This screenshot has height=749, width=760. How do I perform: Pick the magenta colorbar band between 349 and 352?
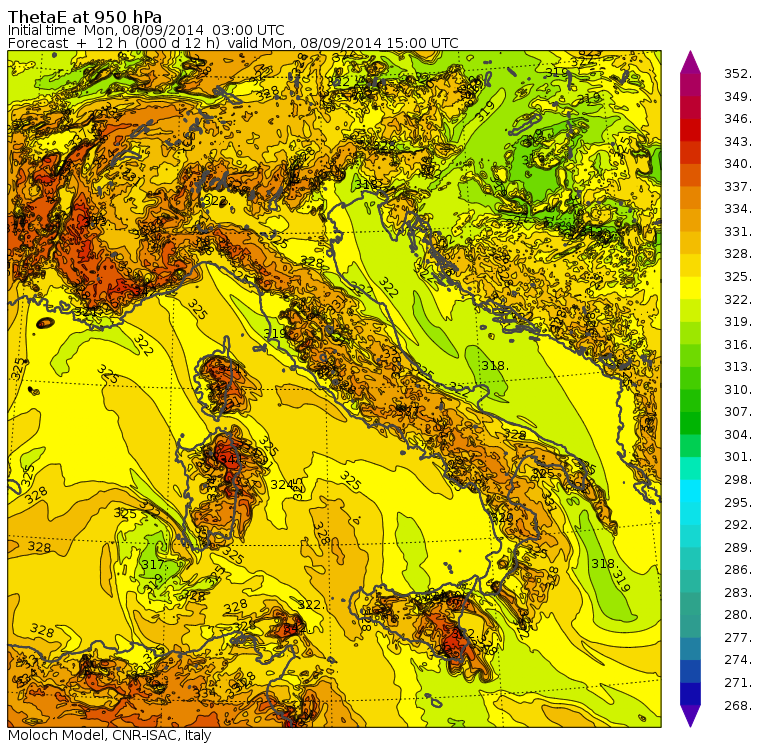[x=690, y=85]
